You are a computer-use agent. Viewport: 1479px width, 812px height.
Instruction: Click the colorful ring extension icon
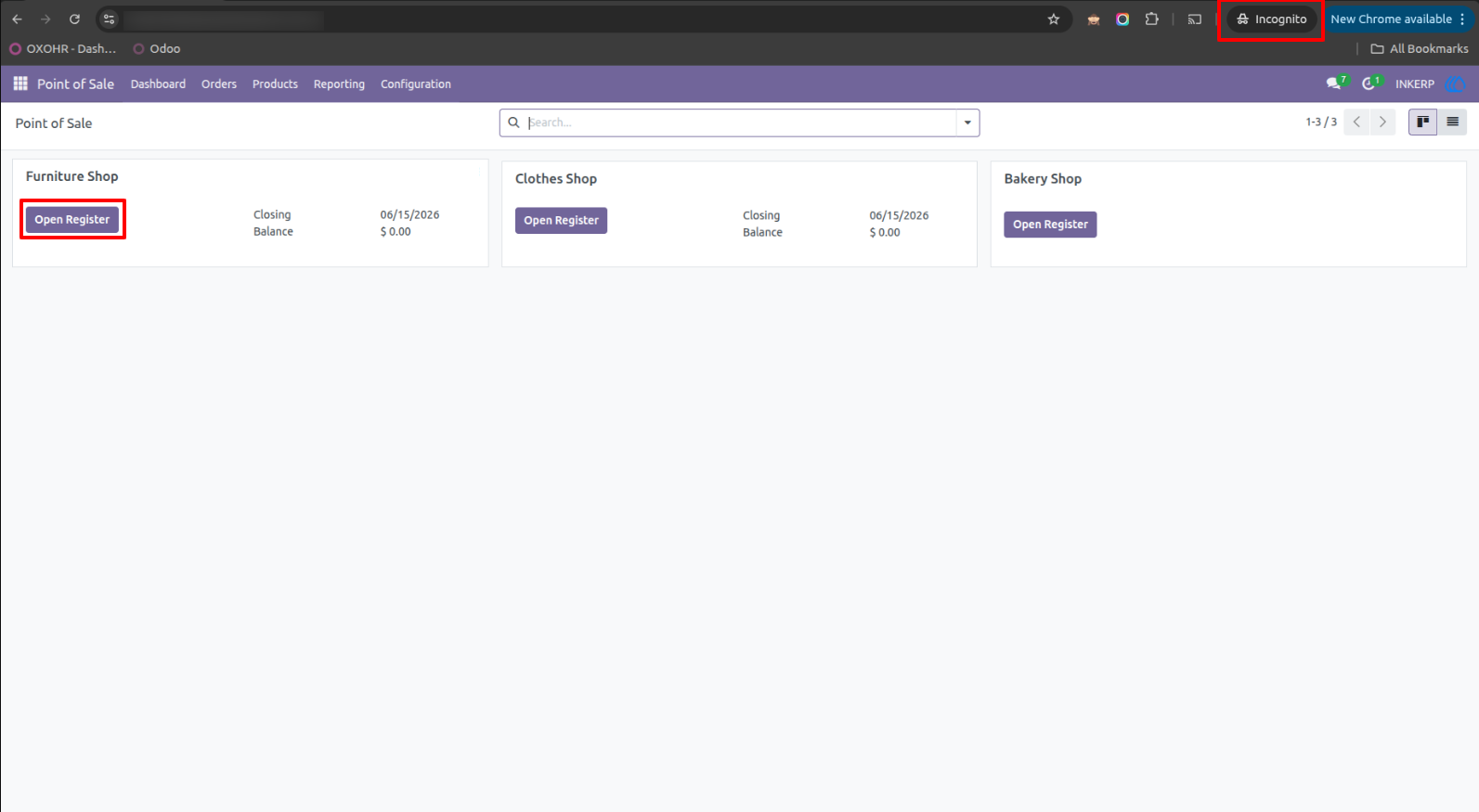point(1122,19)
